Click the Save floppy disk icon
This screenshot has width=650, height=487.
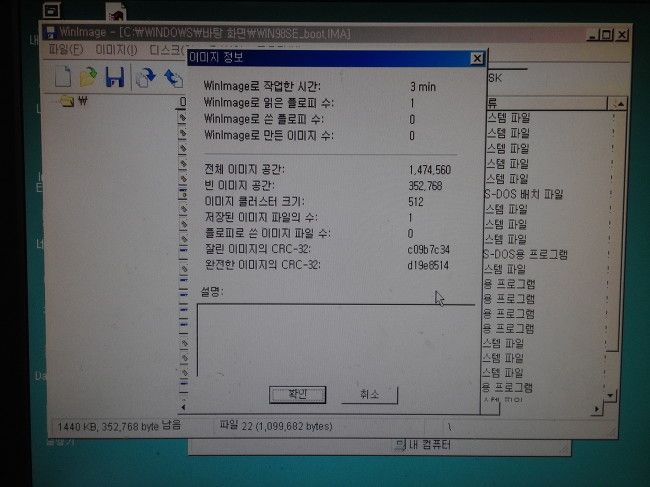pos(115,77)
